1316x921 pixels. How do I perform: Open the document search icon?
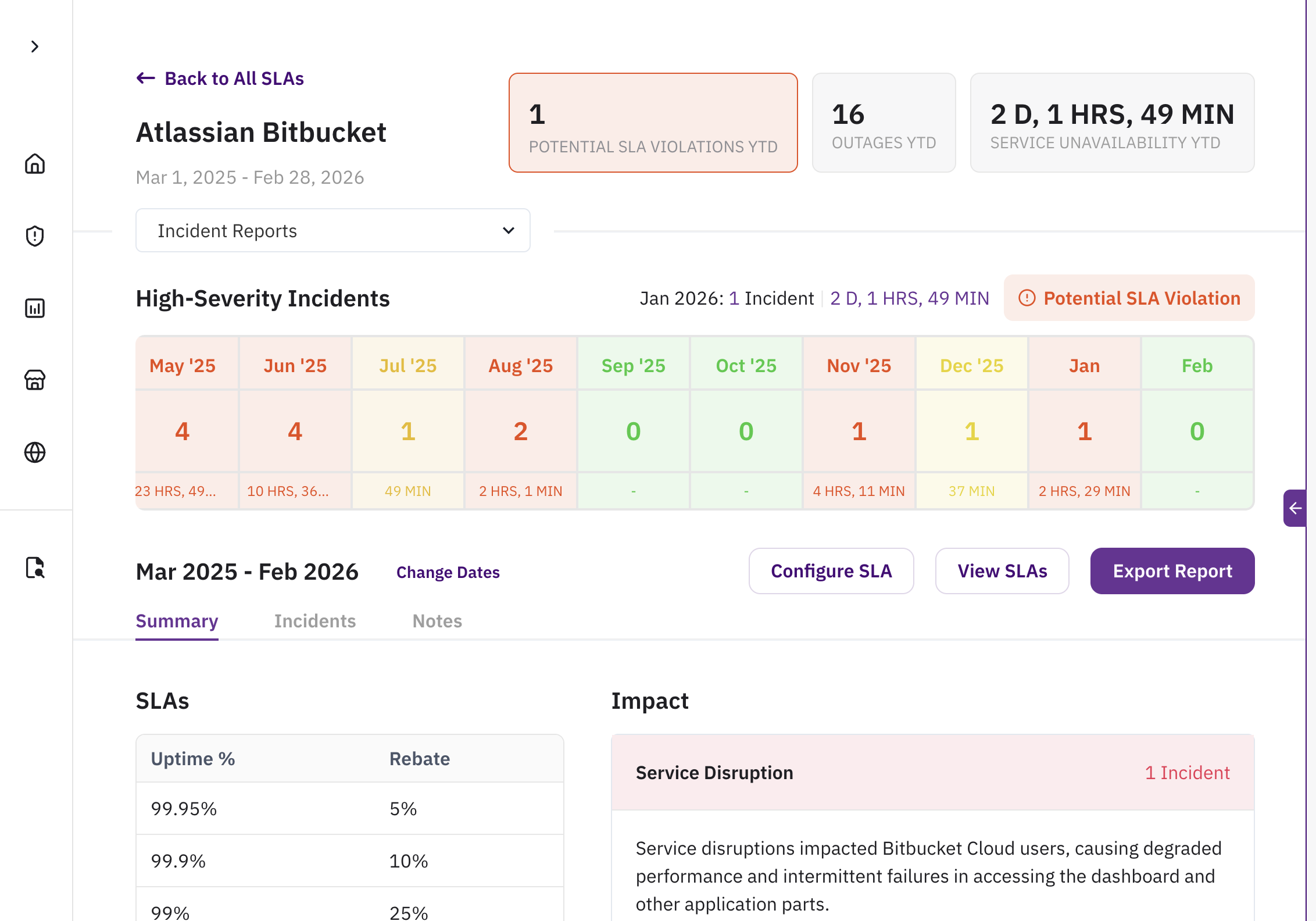[35, 567]
